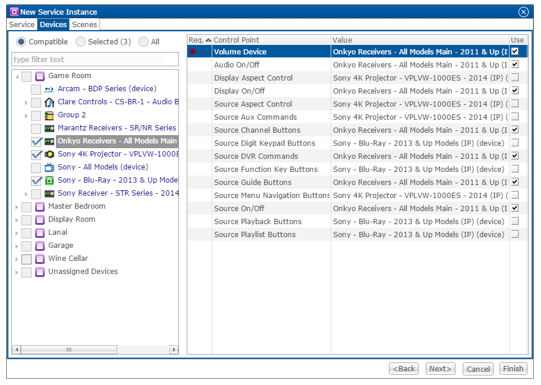
Task: Click the horizontal scrollbar thumb in device tree
Action: (x=69, y=349)
